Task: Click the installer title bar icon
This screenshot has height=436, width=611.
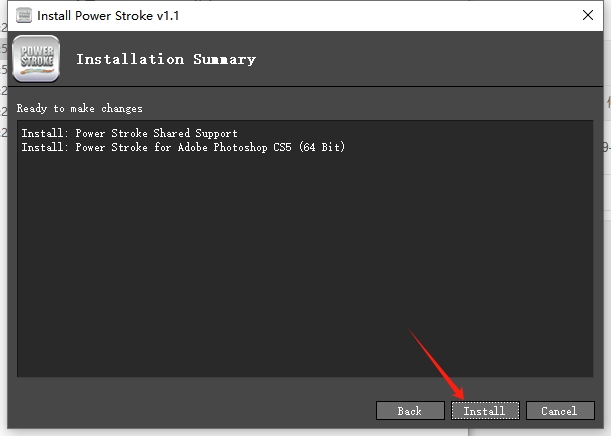Action: (x=24, y=16)
